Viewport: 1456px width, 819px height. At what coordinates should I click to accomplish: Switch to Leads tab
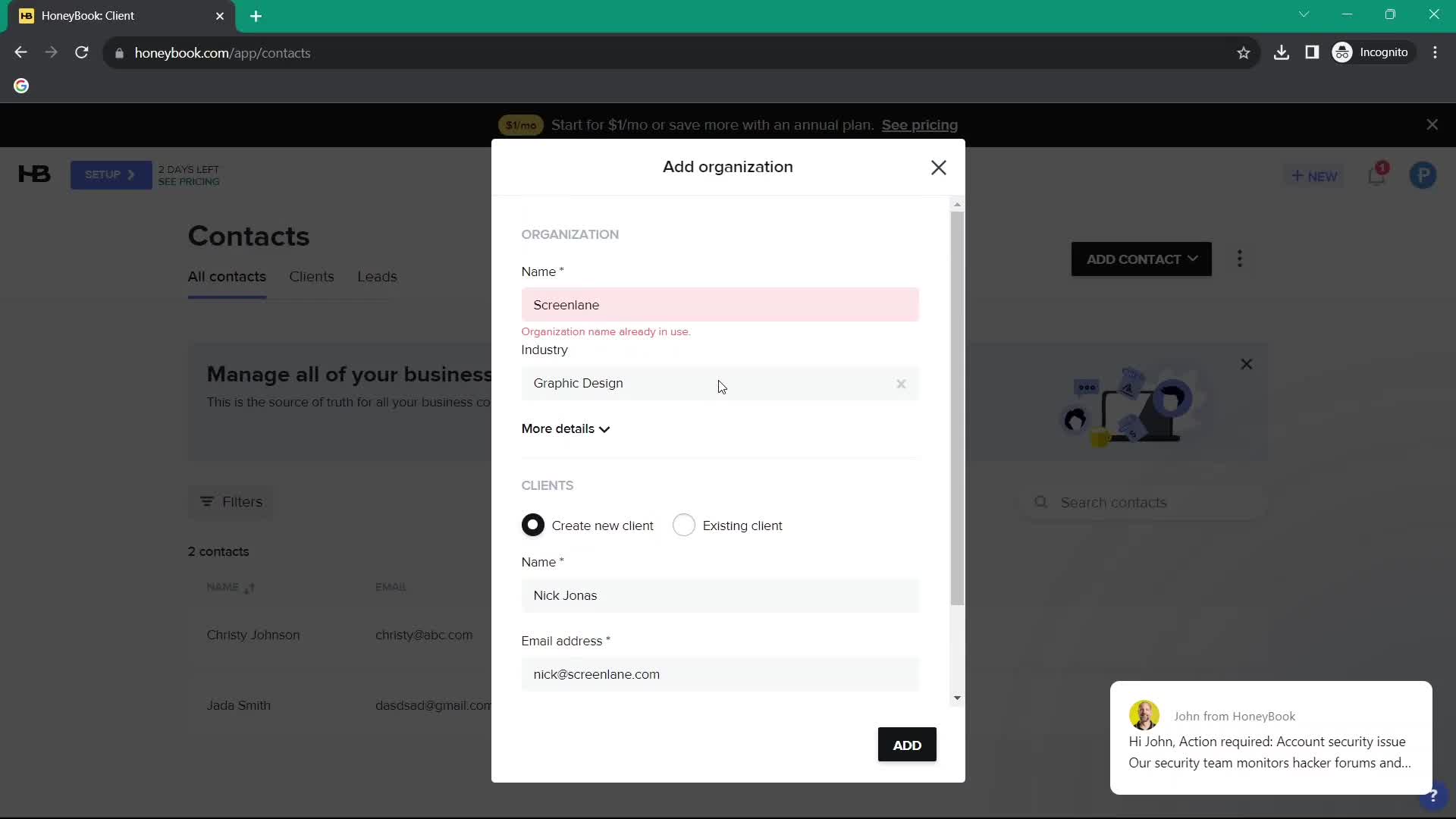click(377, 277)
